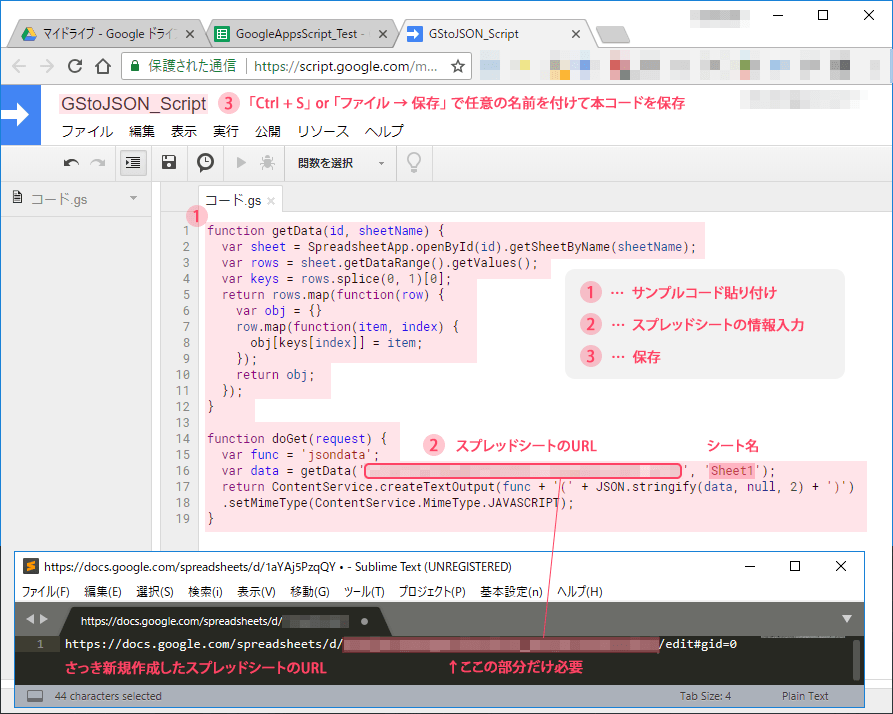Select コード.gs in the file sidebar

[59, 199]
